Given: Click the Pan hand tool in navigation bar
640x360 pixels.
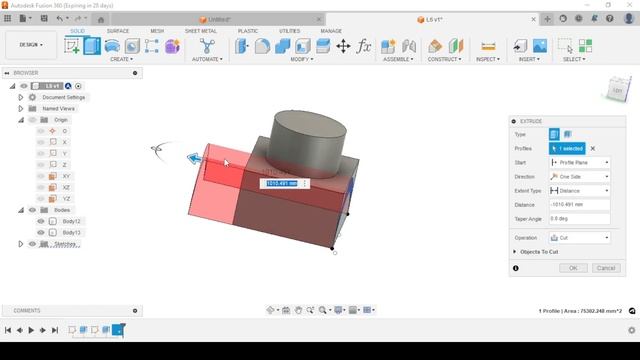Looking at the screenshot, I should coord(298,310).
